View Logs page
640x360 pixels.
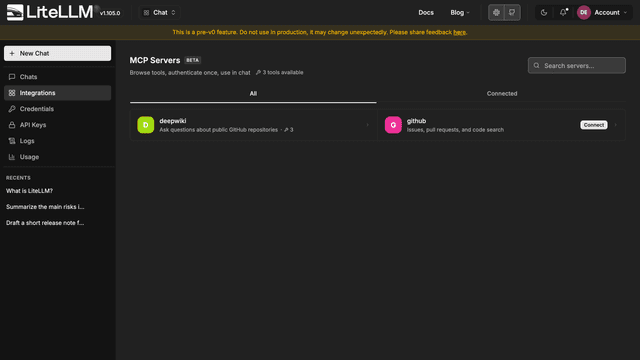click(x=58, y=141)
